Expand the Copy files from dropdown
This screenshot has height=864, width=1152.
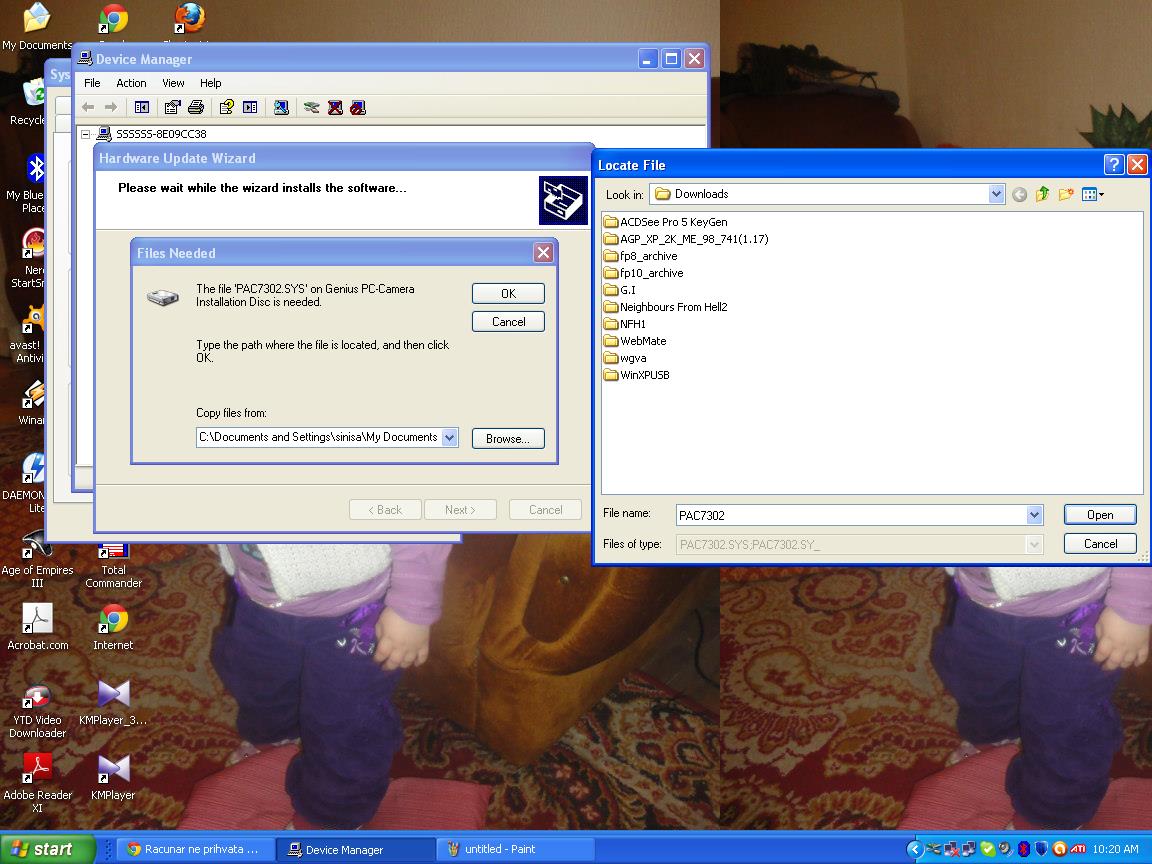449,437
